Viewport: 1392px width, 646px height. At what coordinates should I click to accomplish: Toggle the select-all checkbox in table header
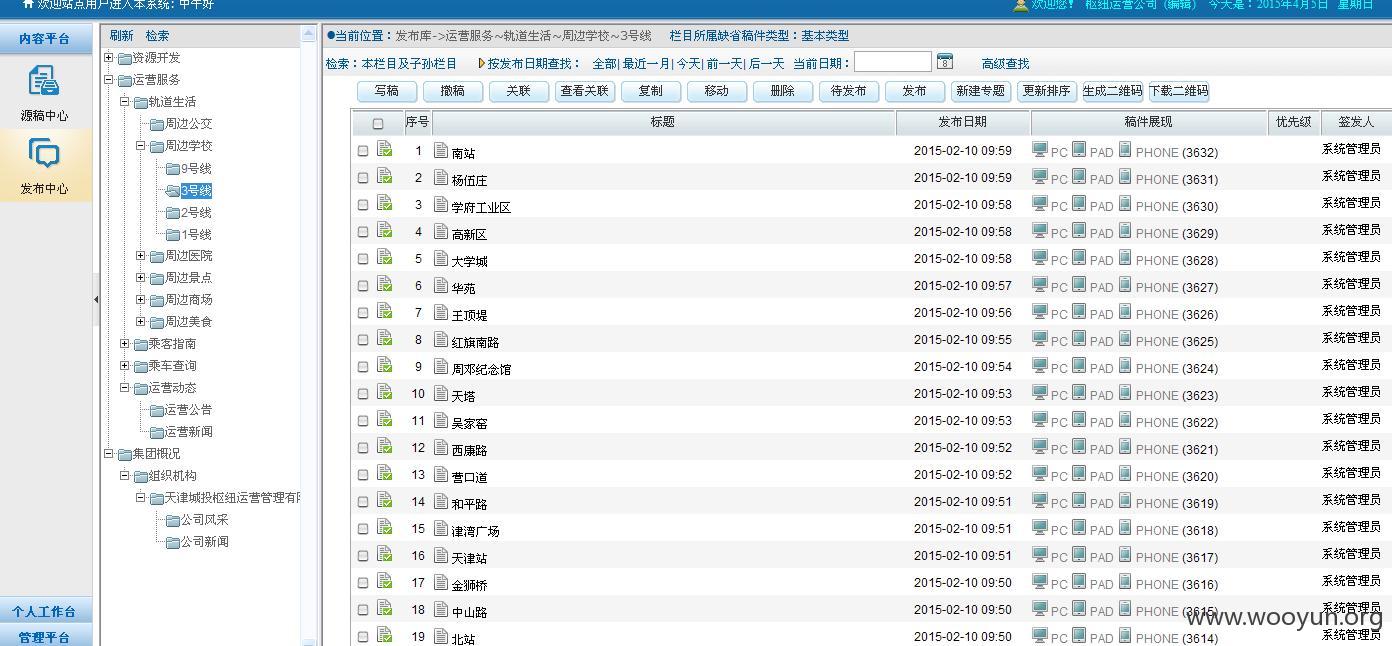pyautogui.click(x=378, y=124)
